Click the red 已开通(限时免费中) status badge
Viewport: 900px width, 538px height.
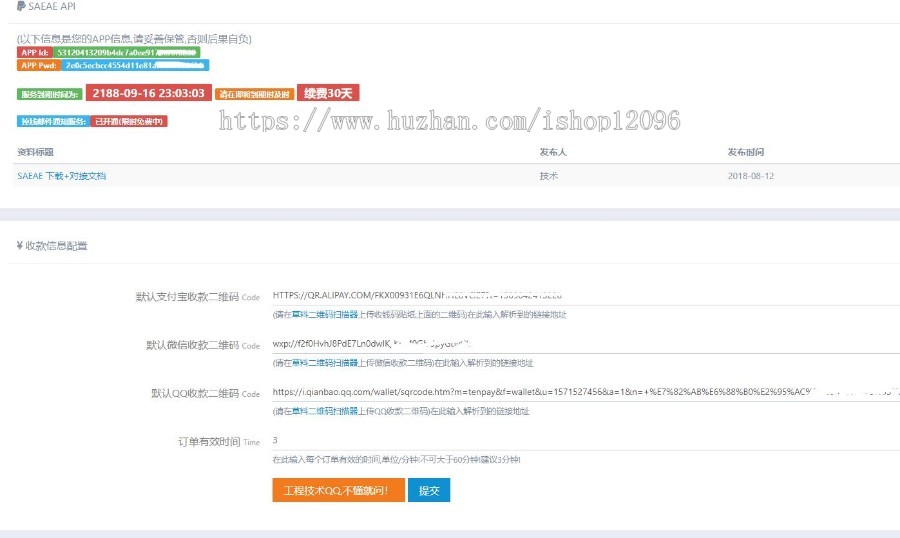129,121
